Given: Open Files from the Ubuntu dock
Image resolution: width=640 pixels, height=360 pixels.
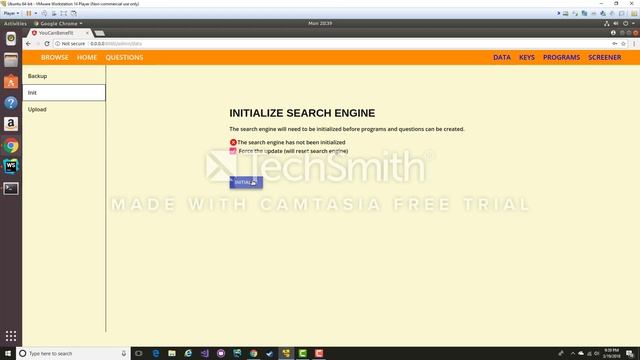Looking at the screenshot, I should (x=11, y=60).
